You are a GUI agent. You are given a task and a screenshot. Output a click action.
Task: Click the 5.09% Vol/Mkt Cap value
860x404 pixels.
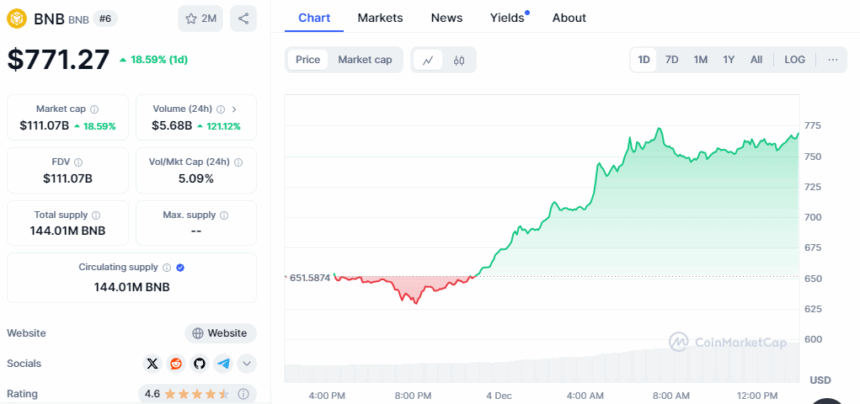click(x=196, y=178)
